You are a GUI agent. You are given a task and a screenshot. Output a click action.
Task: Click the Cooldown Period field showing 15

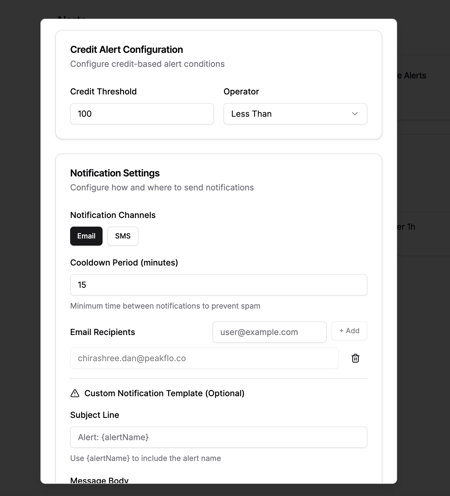(x=219, y=285)
